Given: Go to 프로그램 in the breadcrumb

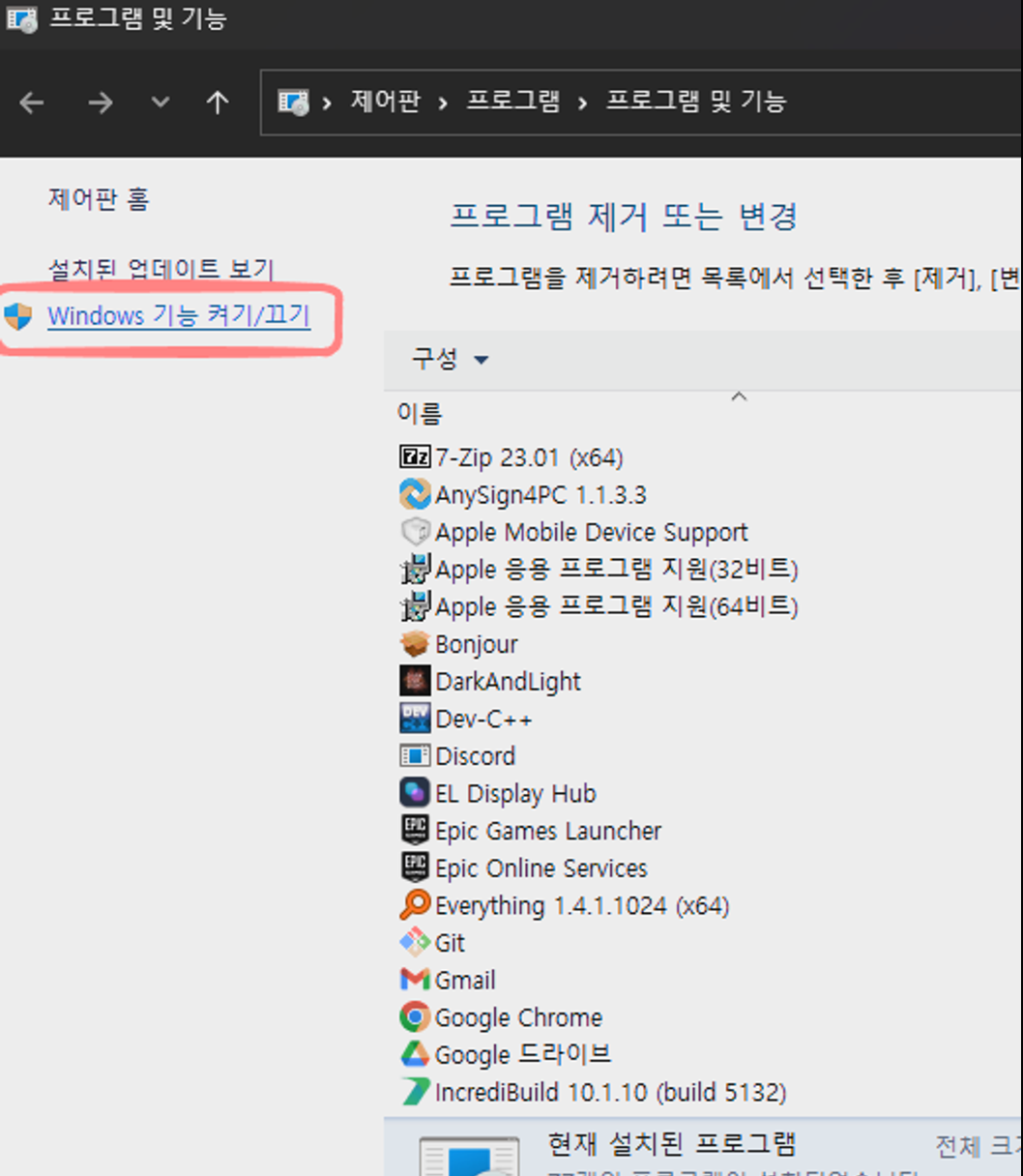Looking at the screenshot, I should [512, 101].
